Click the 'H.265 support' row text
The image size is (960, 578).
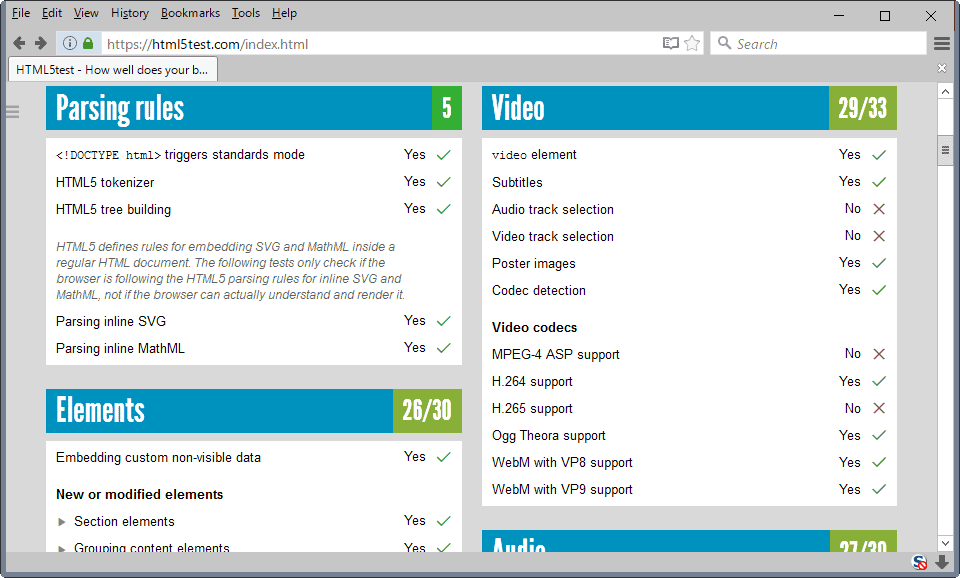coord(532,408)
